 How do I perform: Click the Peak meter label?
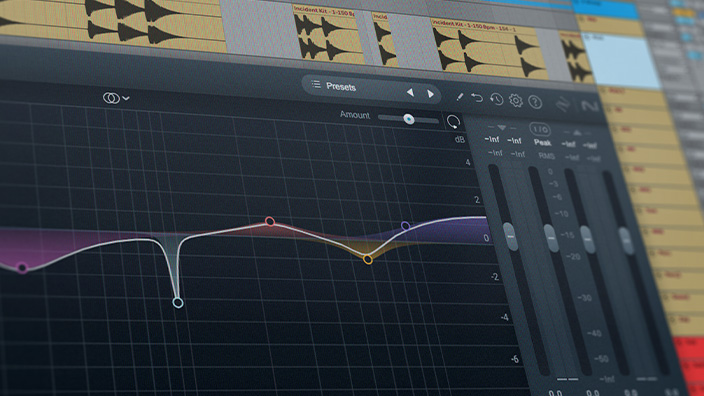click(542, 143)
